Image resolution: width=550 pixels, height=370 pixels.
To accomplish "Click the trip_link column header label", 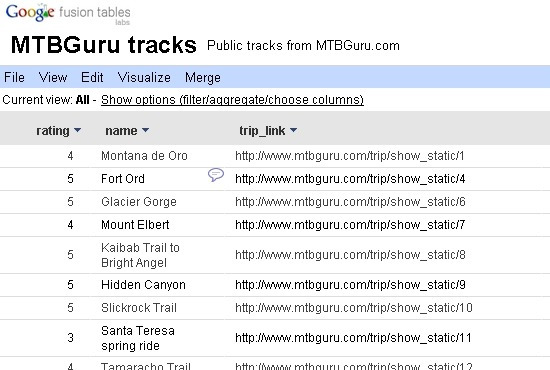I will pyautogui.click(x=262, y=131).
